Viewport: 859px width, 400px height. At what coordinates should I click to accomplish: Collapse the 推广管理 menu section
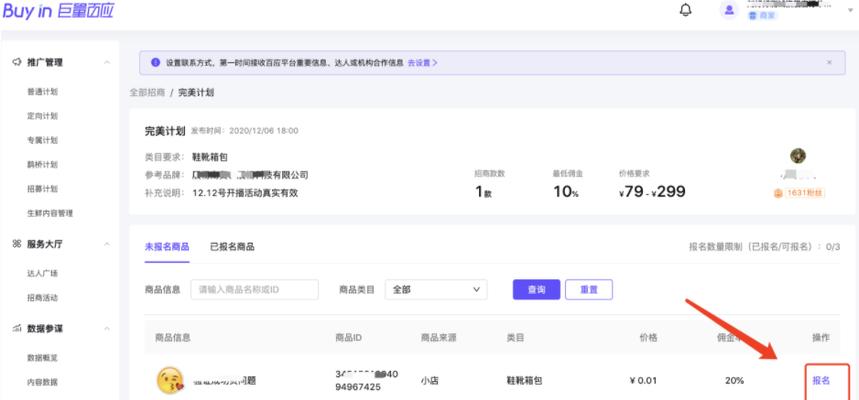tap(107, 62)
